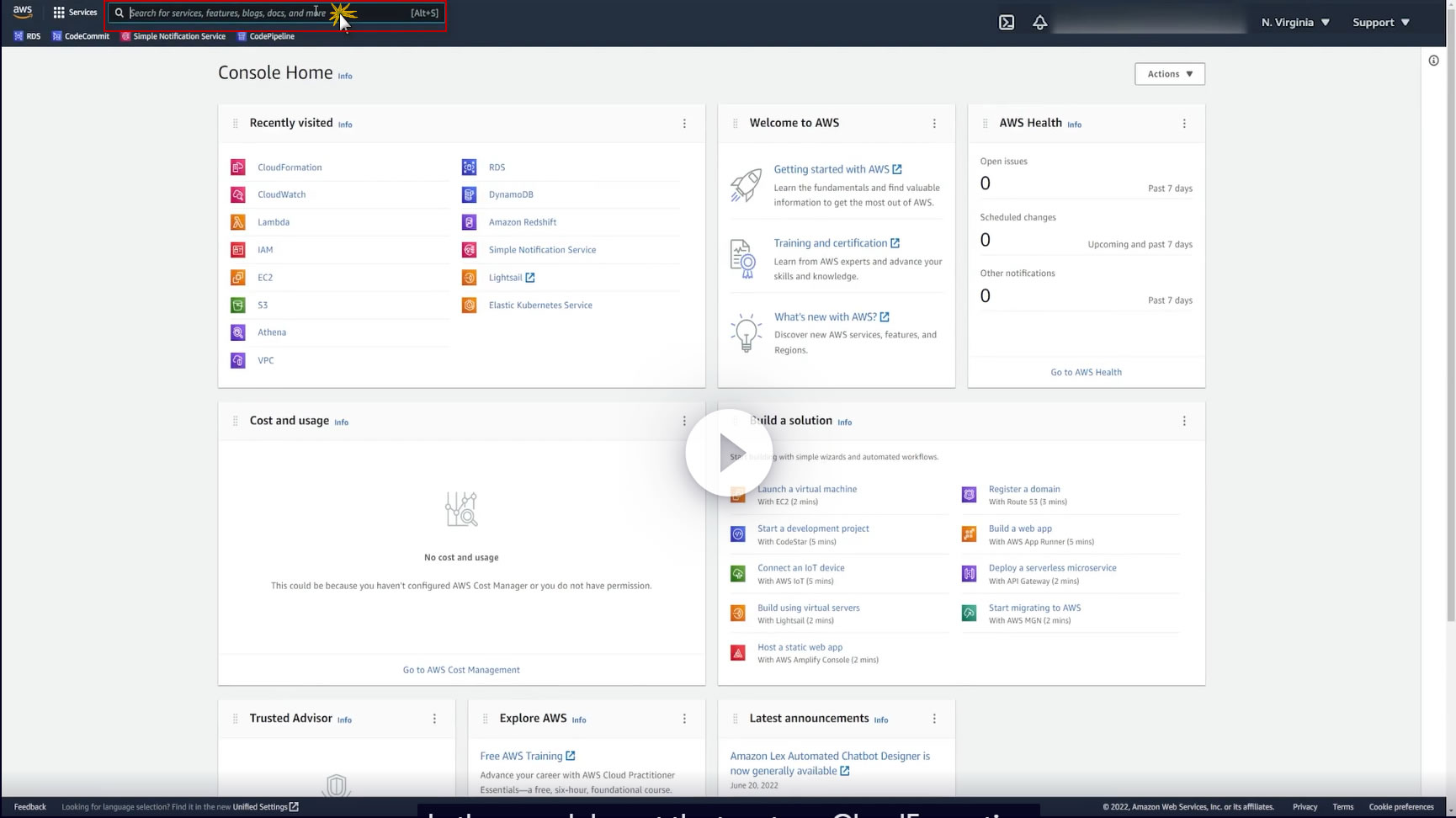Click the DynamoDB service icon
Viewport: 1456px width, 818px height.
click(470, 194)
